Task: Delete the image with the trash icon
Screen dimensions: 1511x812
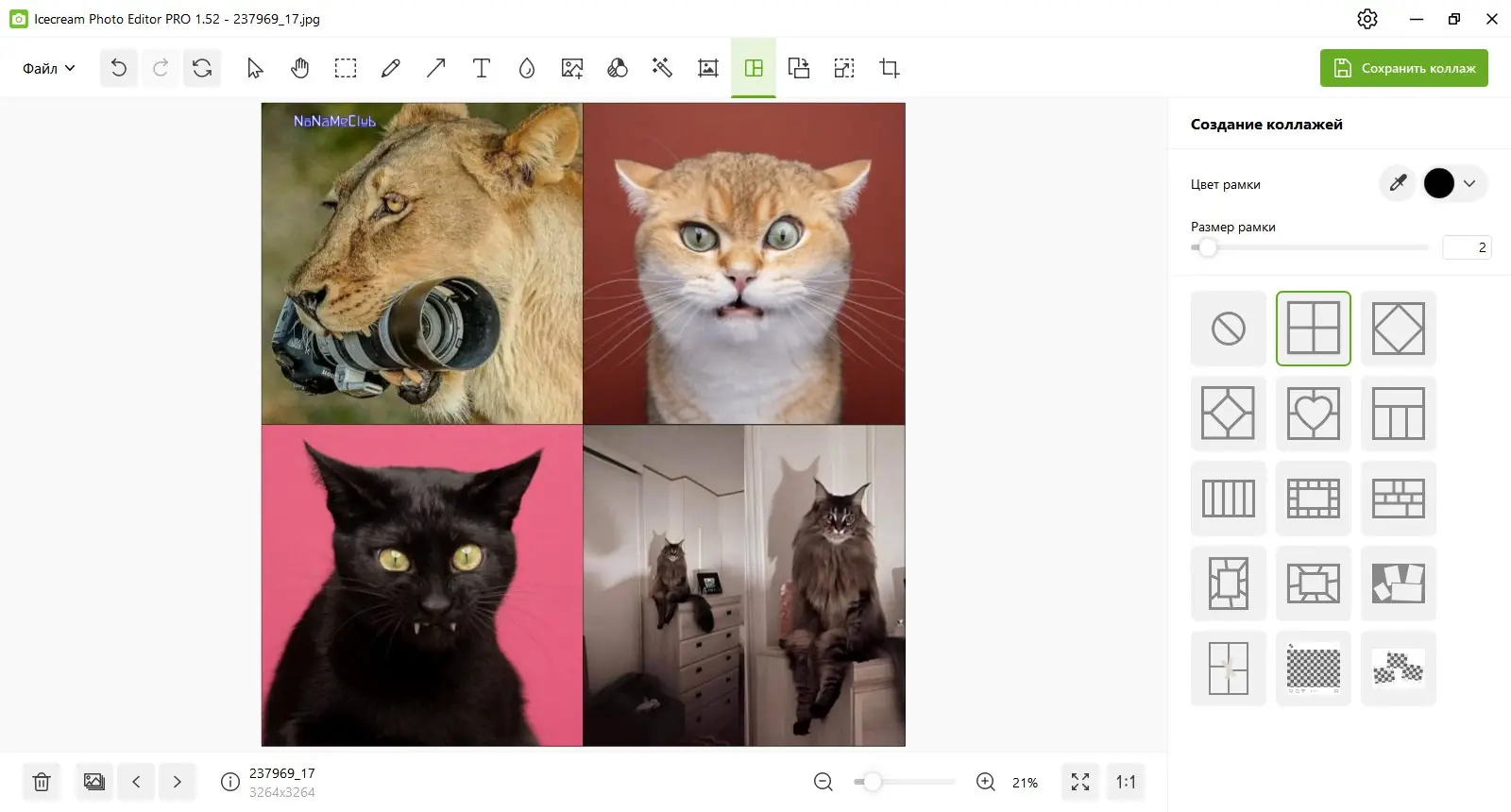Action: coord(42,782)
